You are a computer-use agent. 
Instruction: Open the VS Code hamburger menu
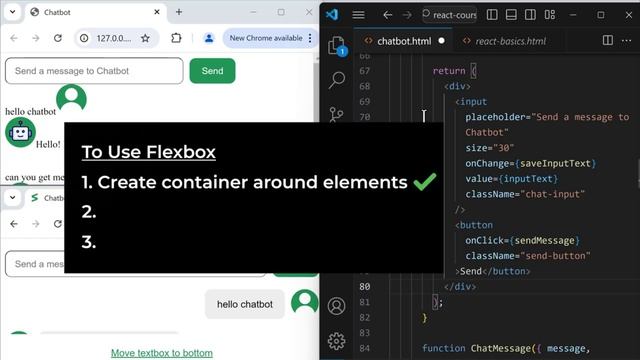(358, 15)
